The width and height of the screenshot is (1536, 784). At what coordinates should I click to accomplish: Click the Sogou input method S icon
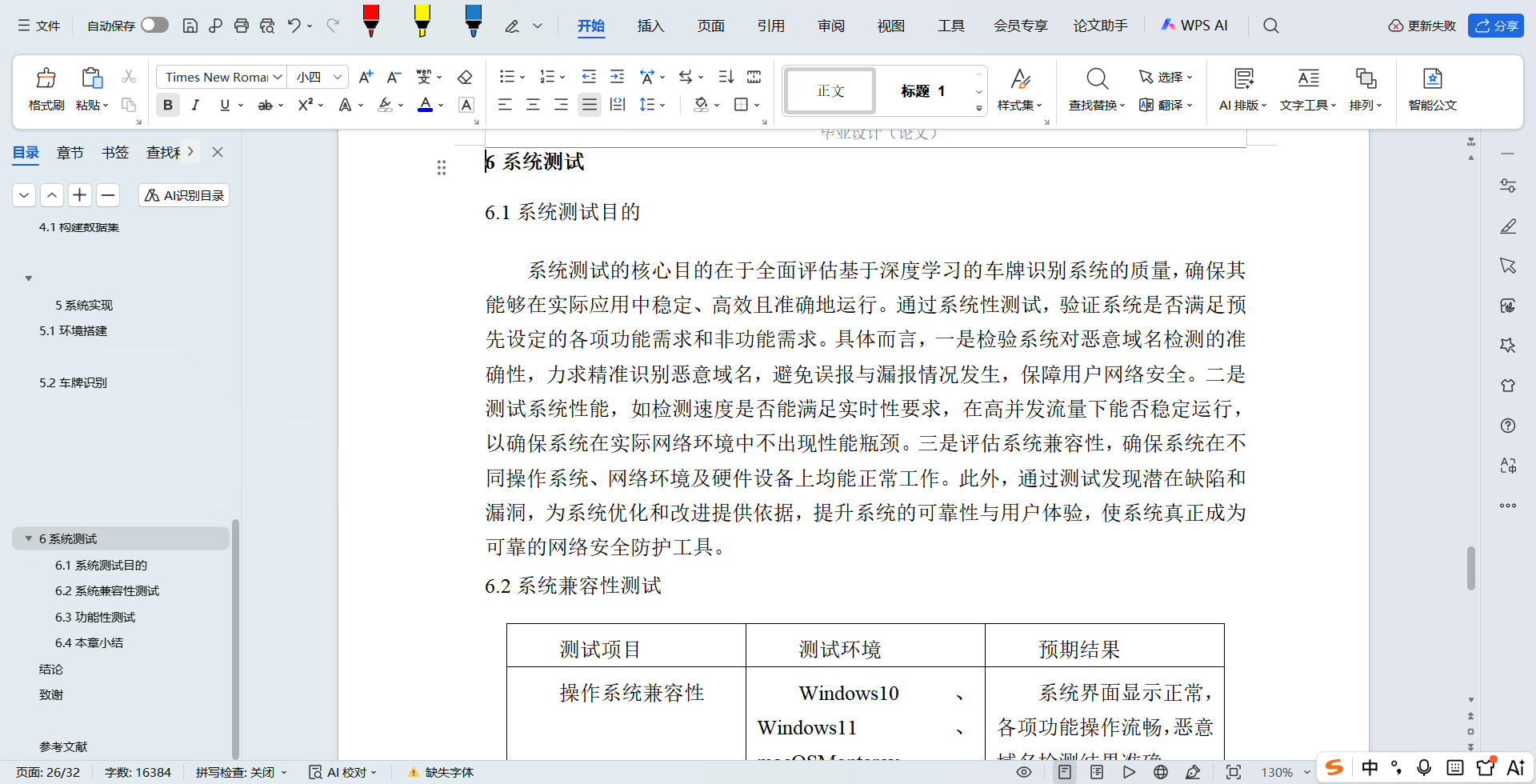coord(1334,768)
